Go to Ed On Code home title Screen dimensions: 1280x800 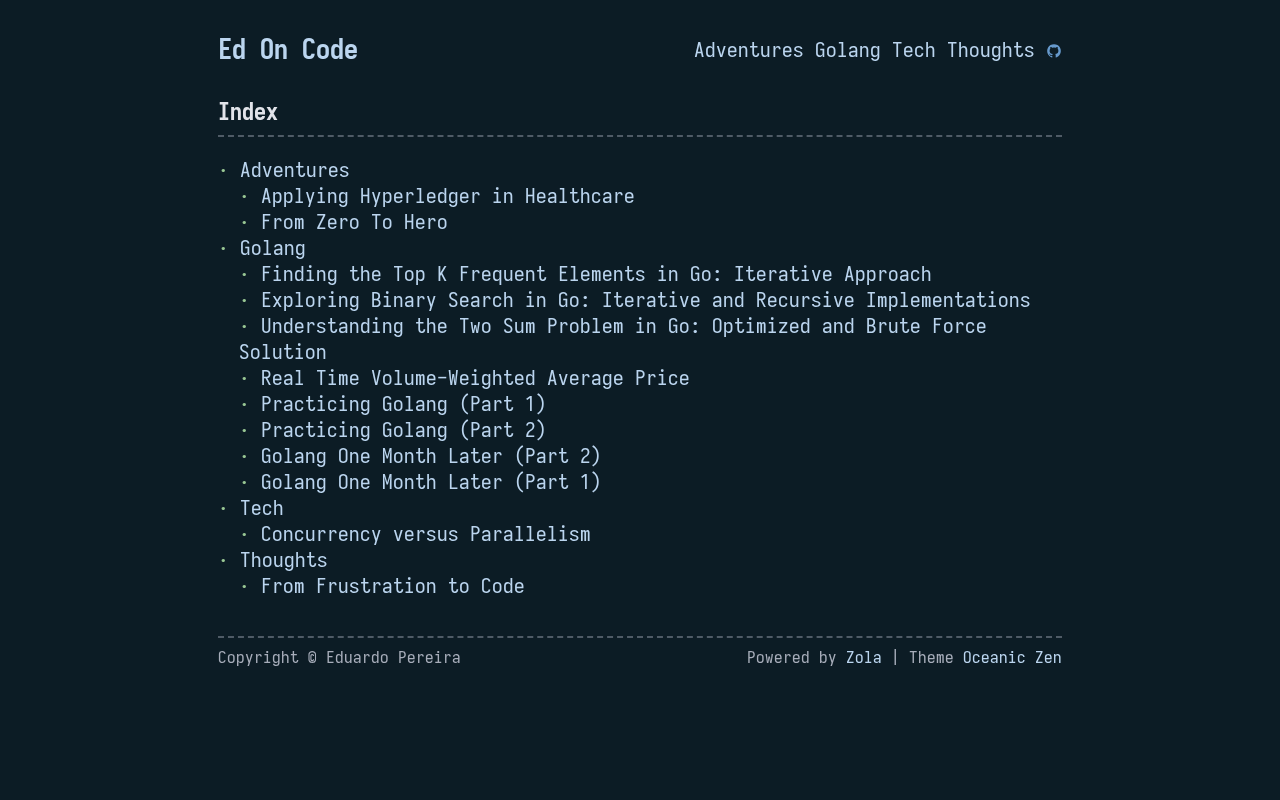288,49
